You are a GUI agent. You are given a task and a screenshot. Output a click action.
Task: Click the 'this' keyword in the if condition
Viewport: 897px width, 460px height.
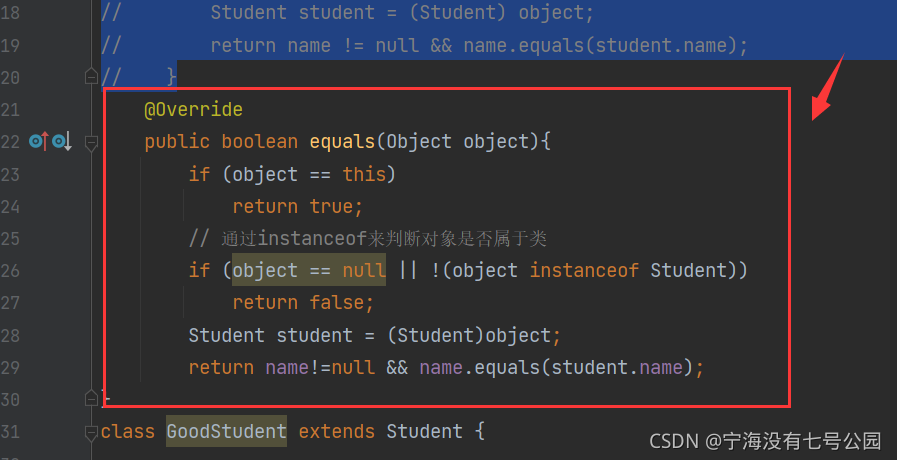364,174
